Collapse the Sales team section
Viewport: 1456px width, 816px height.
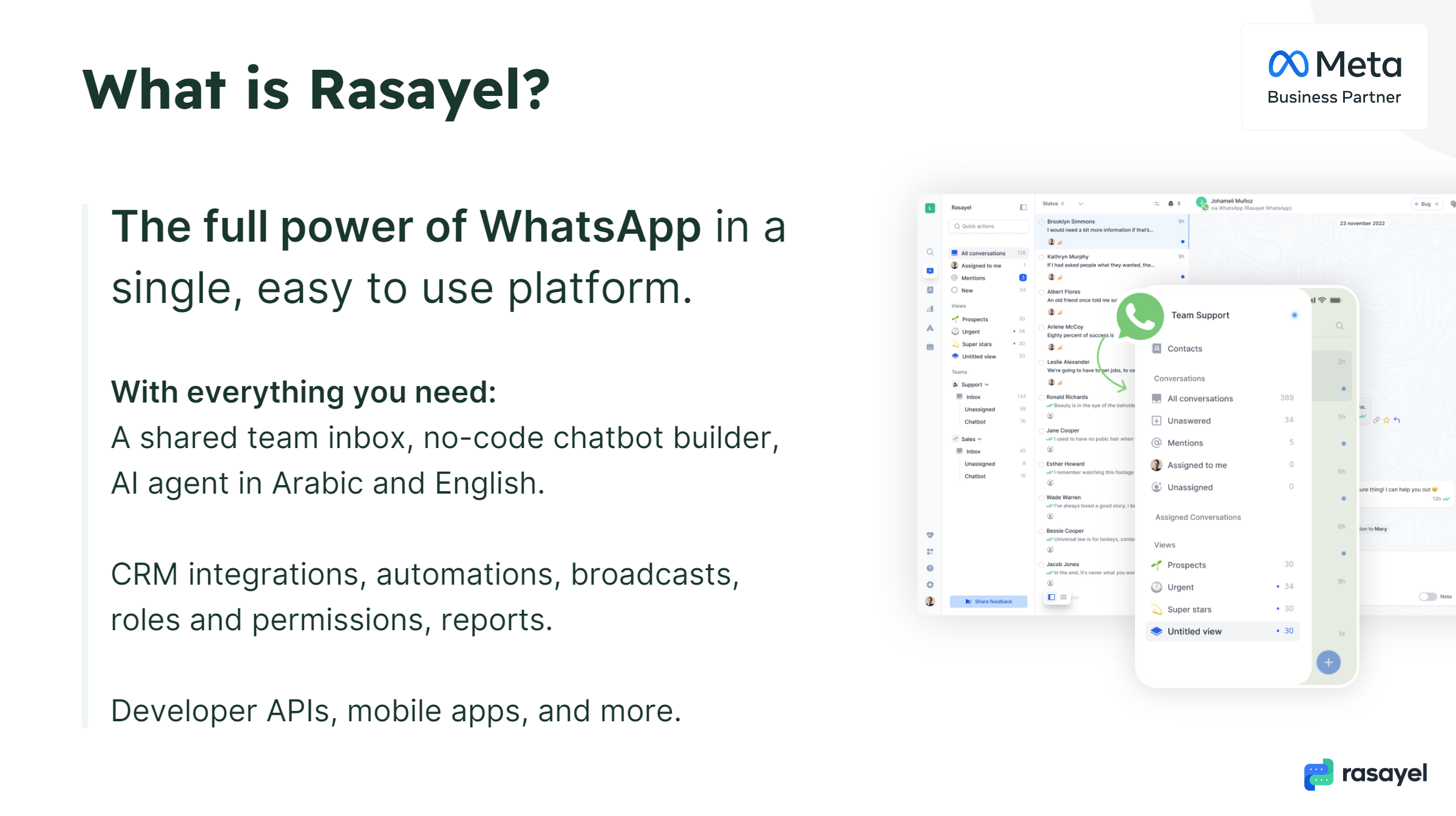point(980,439)
